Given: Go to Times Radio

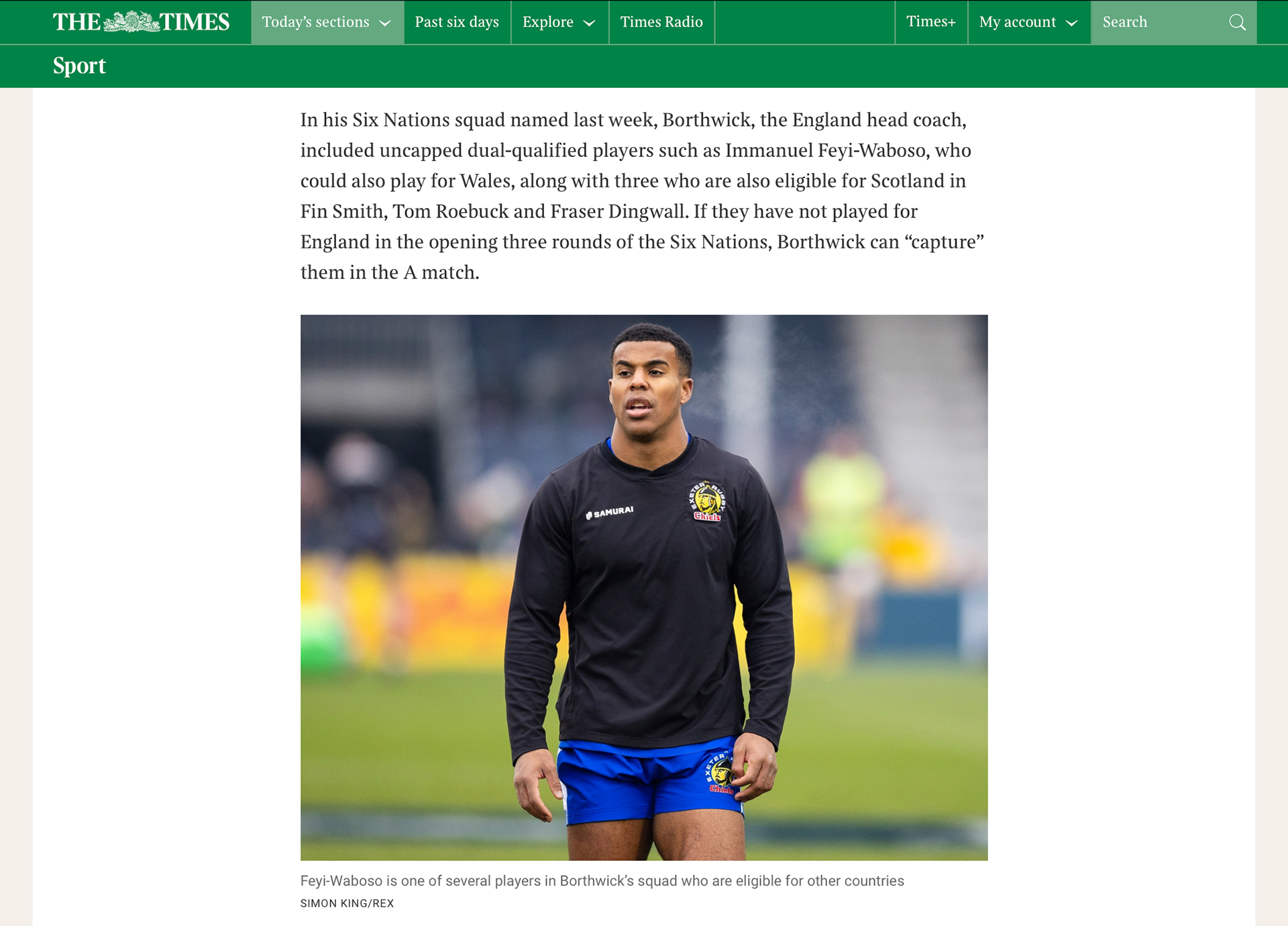Looking at the screenshot, I should click(x=661, y=22).
